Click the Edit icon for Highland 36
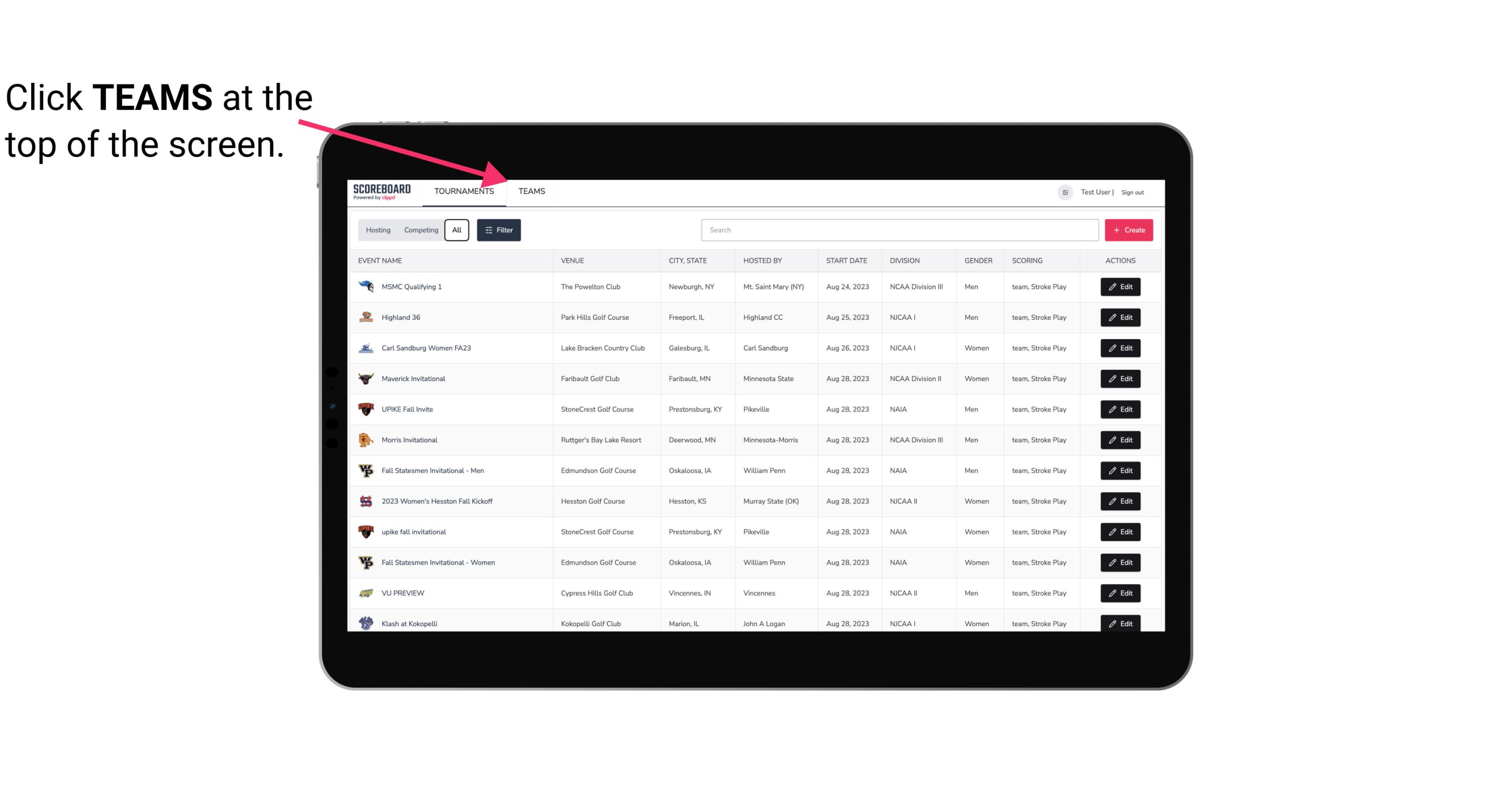 pyautogui.click(x=1121, y=317)
